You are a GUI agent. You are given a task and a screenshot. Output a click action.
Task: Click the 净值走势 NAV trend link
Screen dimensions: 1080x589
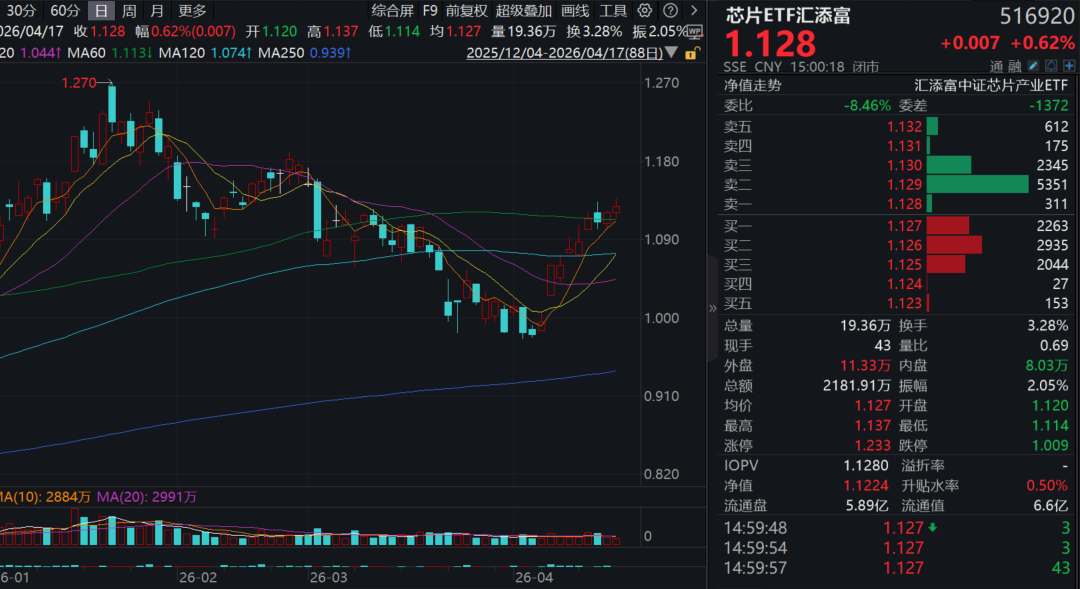[753, 85]
